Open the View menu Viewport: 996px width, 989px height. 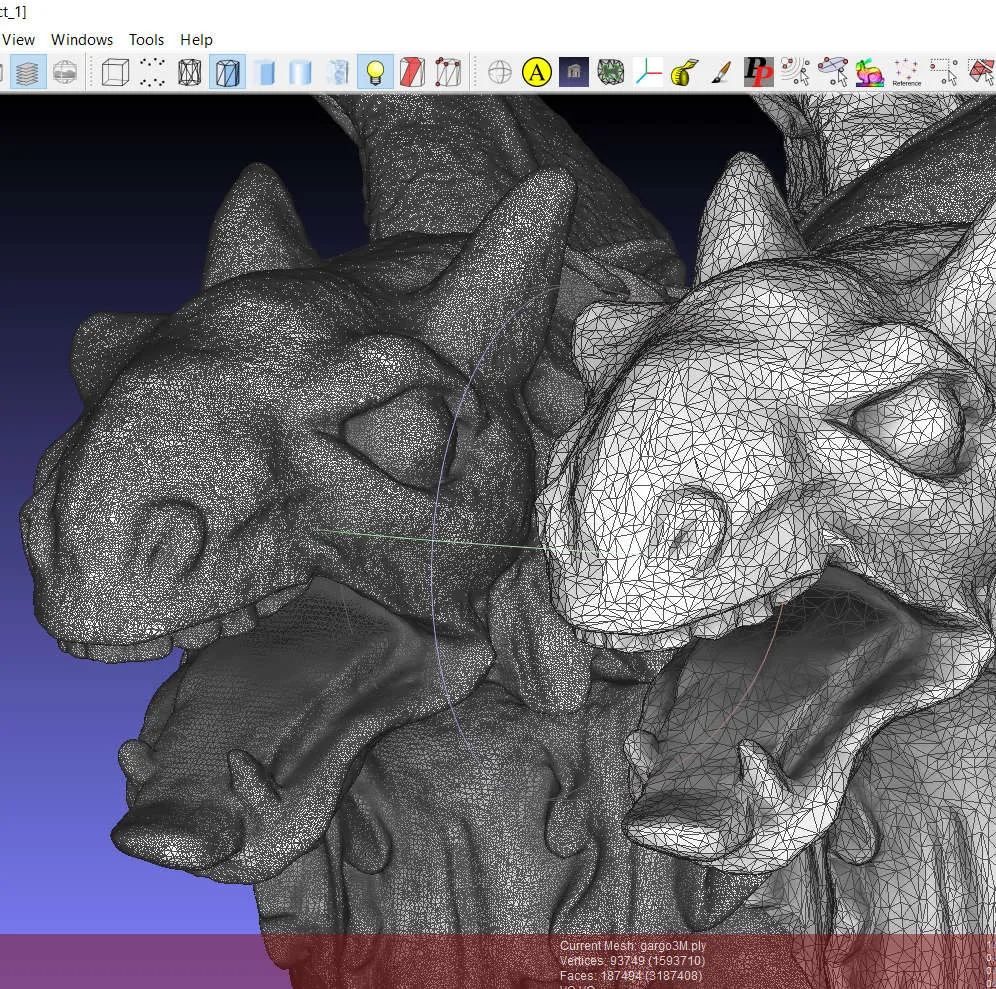point(19,40)
